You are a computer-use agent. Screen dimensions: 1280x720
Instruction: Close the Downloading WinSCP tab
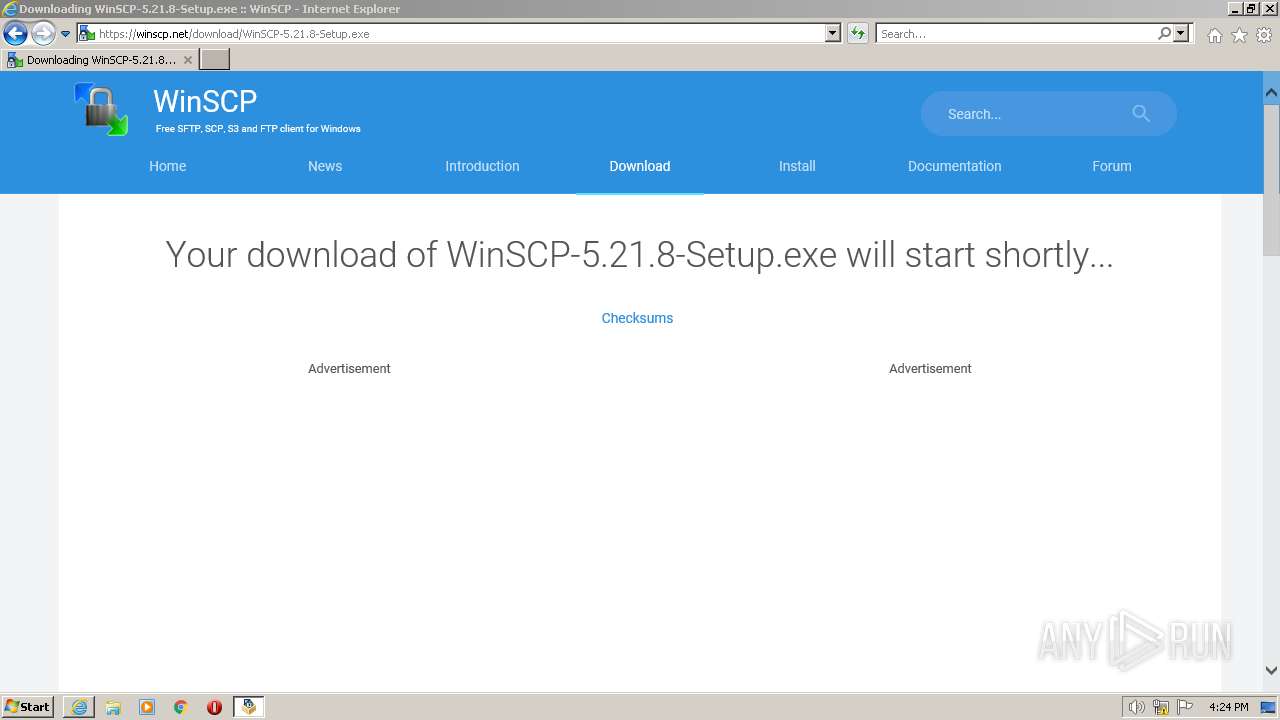(187, 60)
